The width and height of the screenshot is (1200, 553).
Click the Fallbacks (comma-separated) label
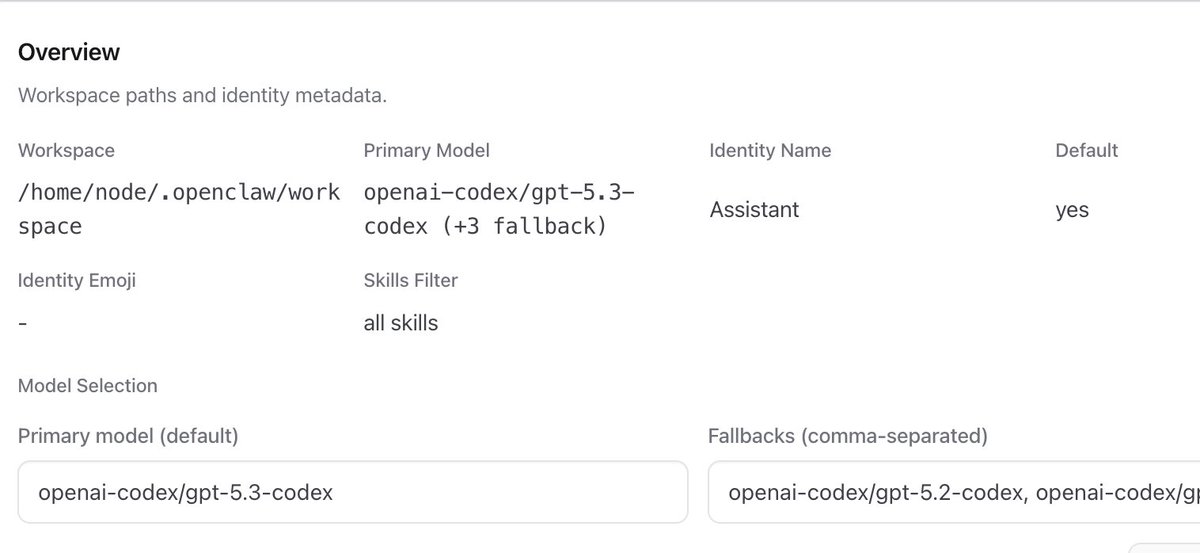coord(848,436)
